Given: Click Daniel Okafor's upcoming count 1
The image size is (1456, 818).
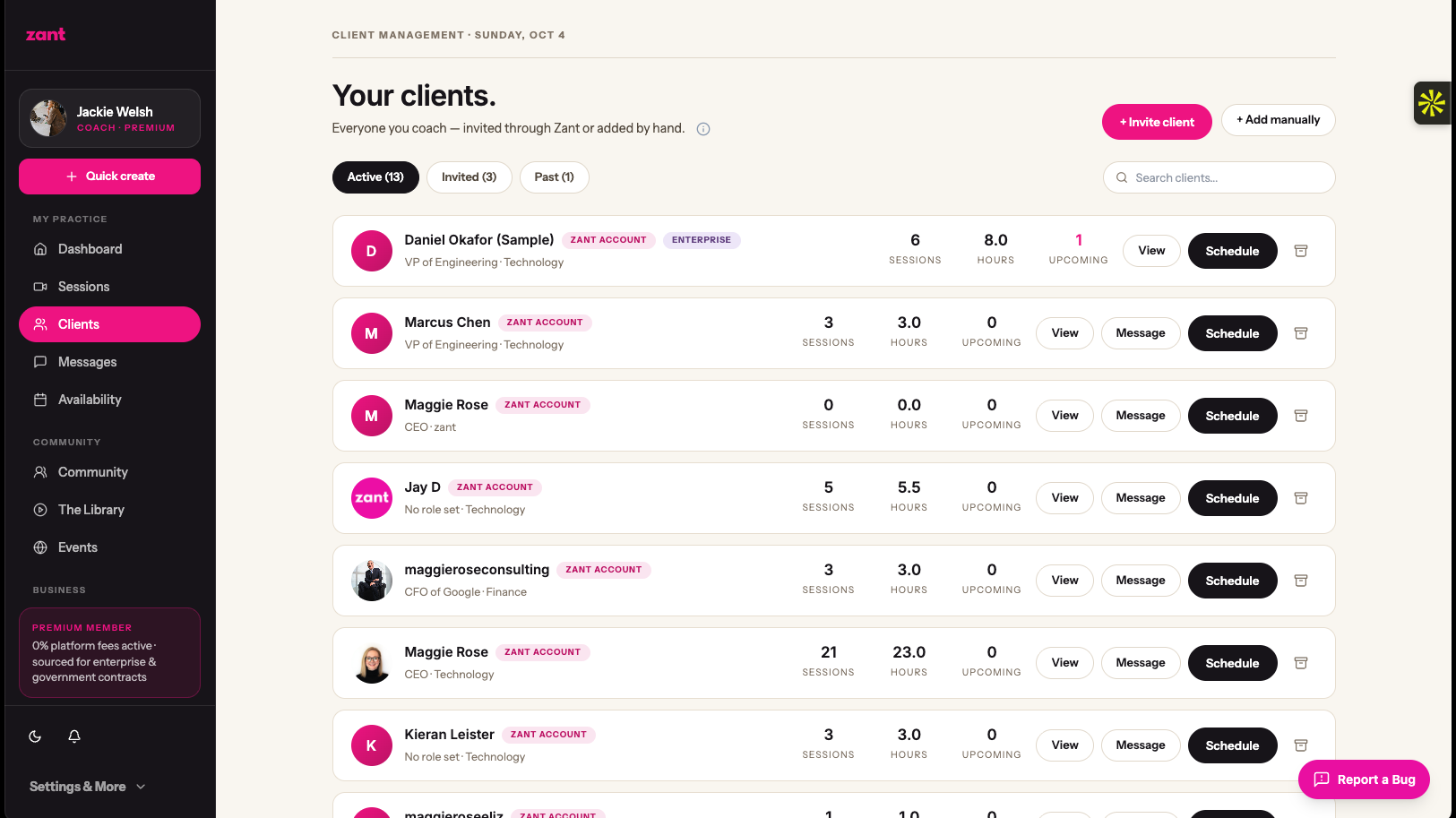Looking at the screenshot, I should [x=1079, y=240].
